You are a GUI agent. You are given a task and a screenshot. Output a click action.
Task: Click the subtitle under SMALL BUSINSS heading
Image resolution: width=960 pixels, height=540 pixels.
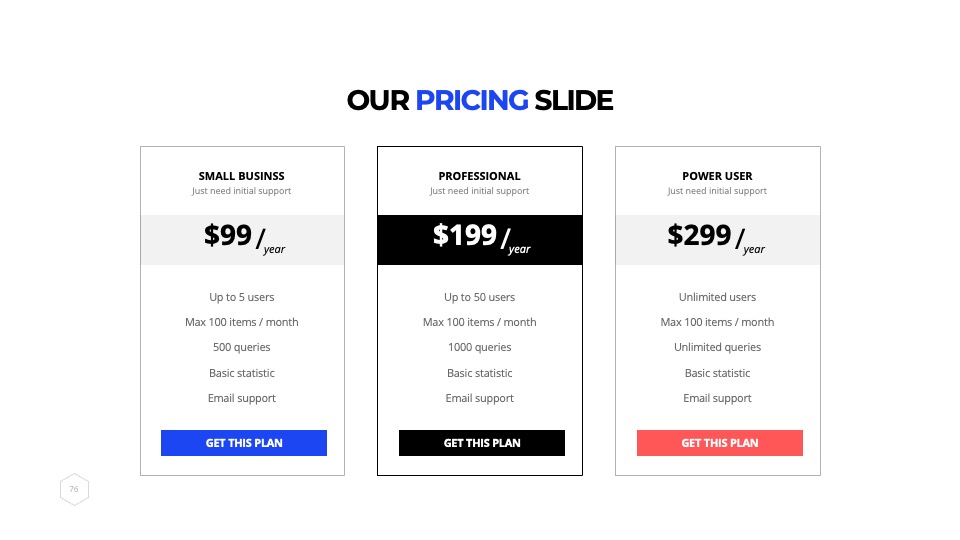coord(242,191)
